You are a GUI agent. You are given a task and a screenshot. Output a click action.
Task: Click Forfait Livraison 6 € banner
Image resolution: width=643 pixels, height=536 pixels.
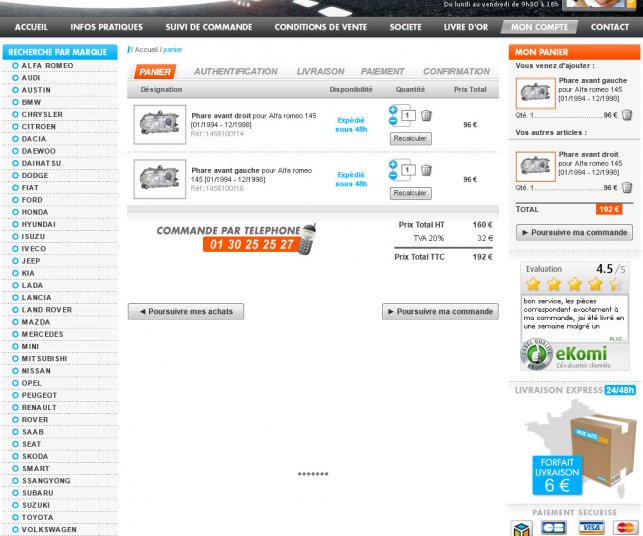(557, 475)
